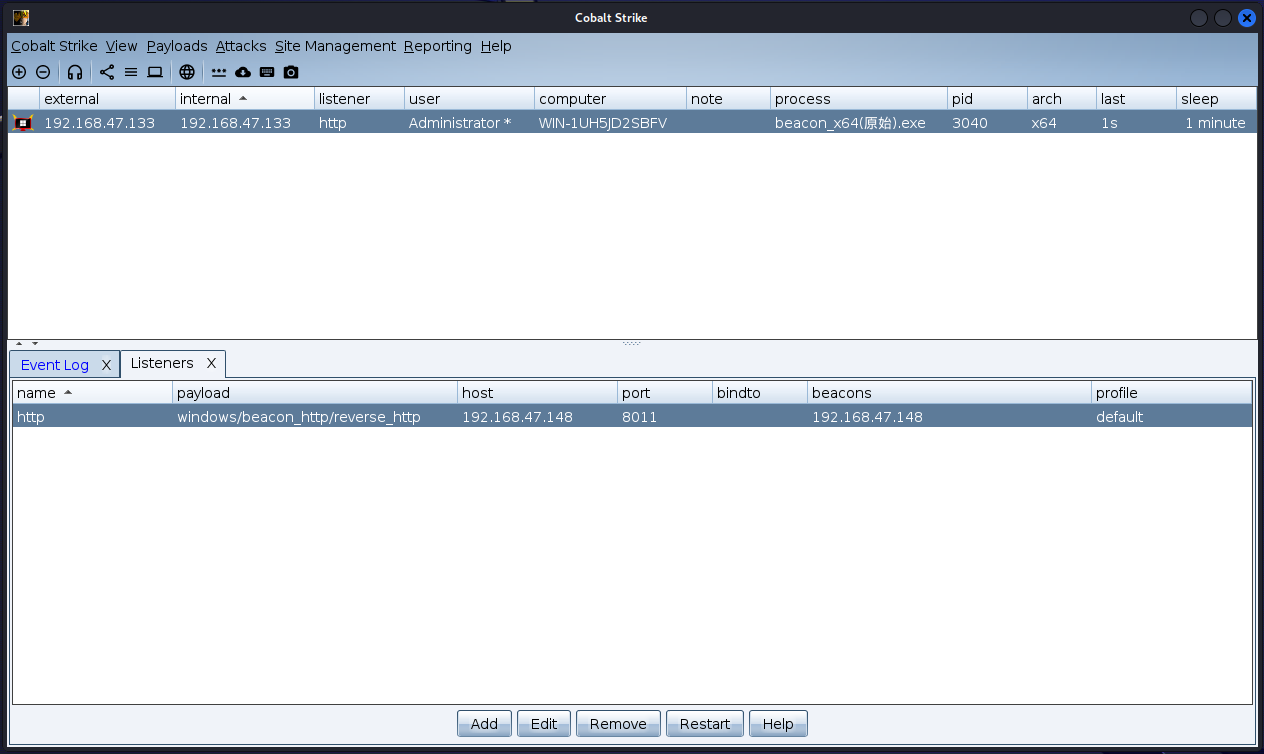
Task: Open the Payloads menu
Action: [177, 46]
